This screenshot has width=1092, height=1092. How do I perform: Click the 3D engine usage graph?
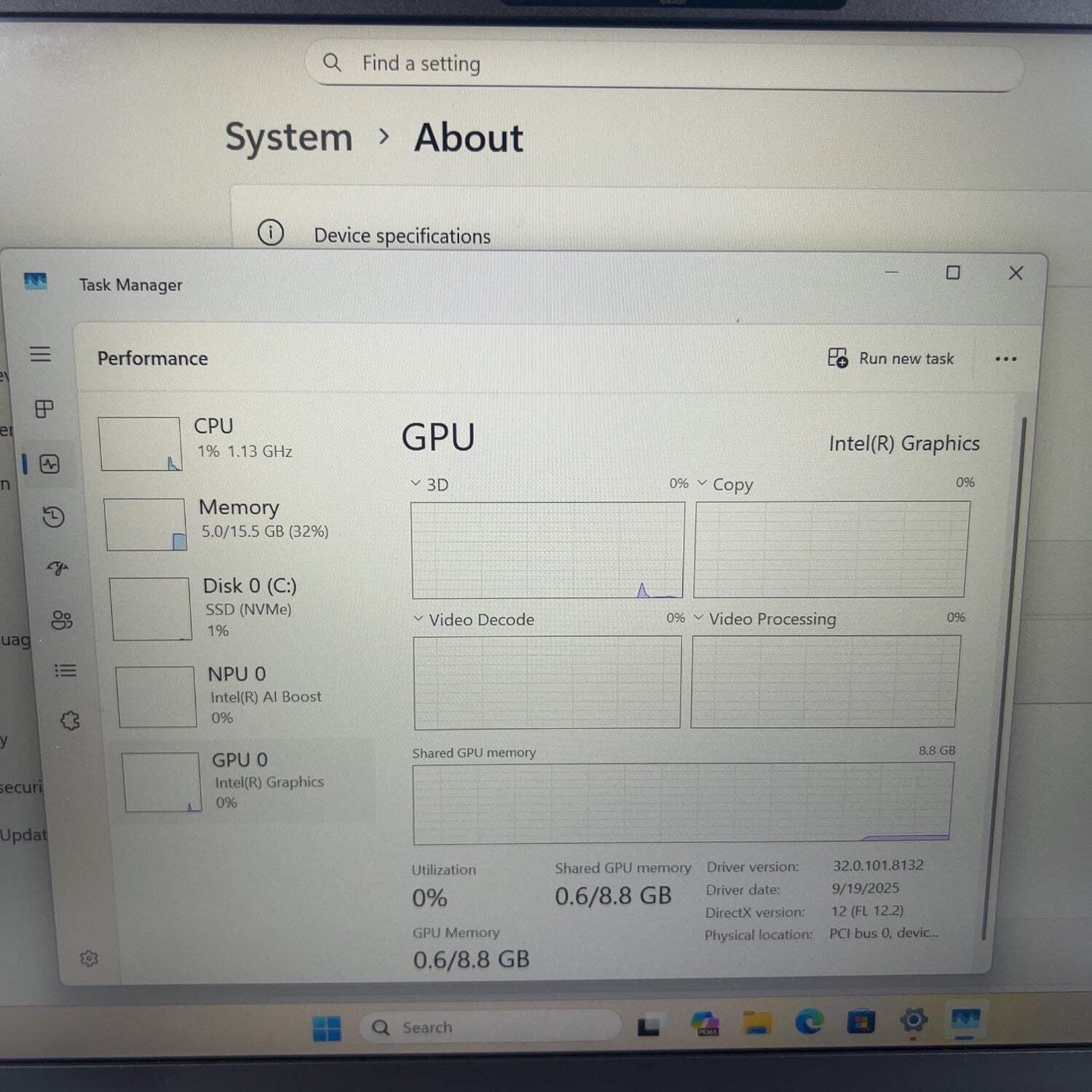[547, 550]
